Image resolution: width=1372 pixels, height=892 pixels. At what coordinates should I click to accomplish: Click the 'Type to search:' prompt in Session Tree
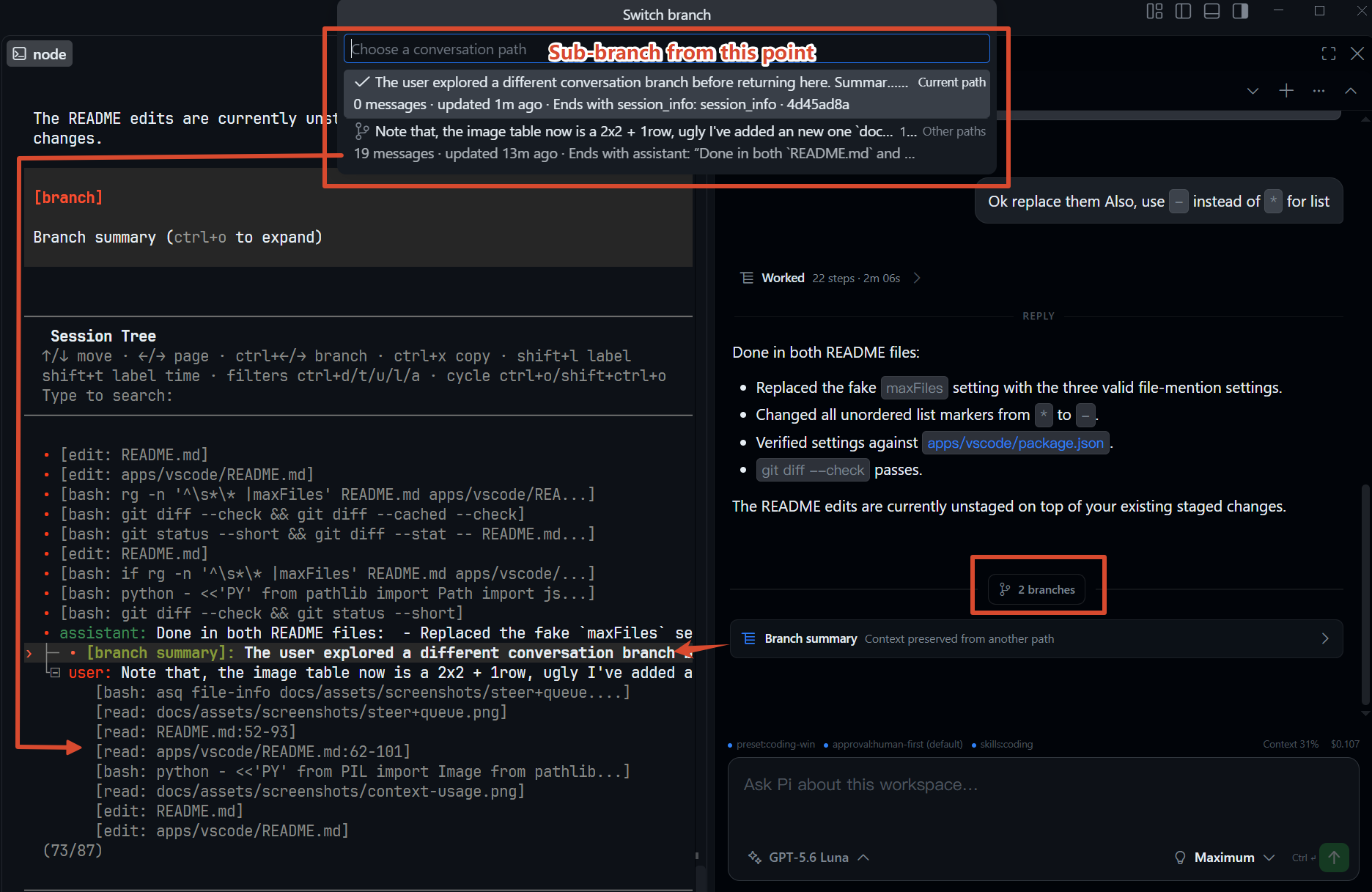tap(107, 396)
